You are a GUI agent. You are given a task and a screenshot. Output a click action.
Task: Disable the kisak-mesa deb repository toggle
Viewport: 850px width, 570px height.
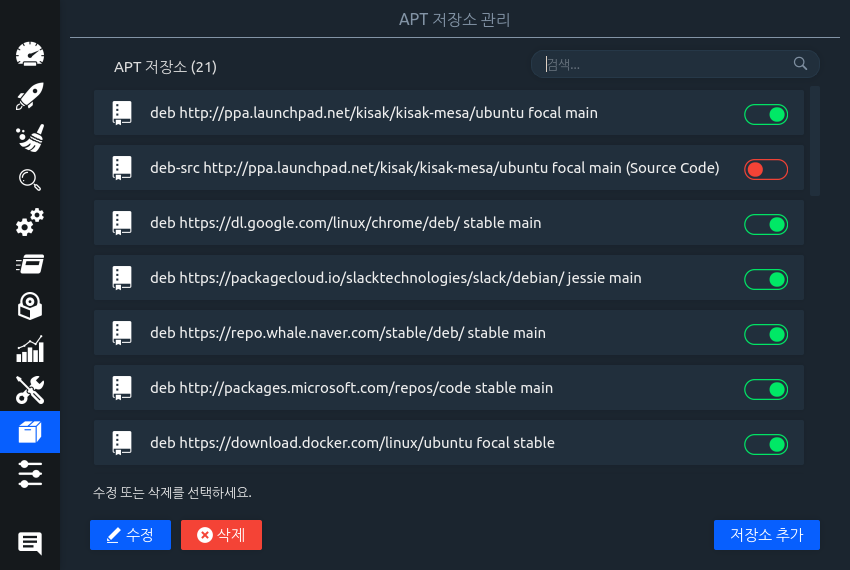[x=765, y=114]
